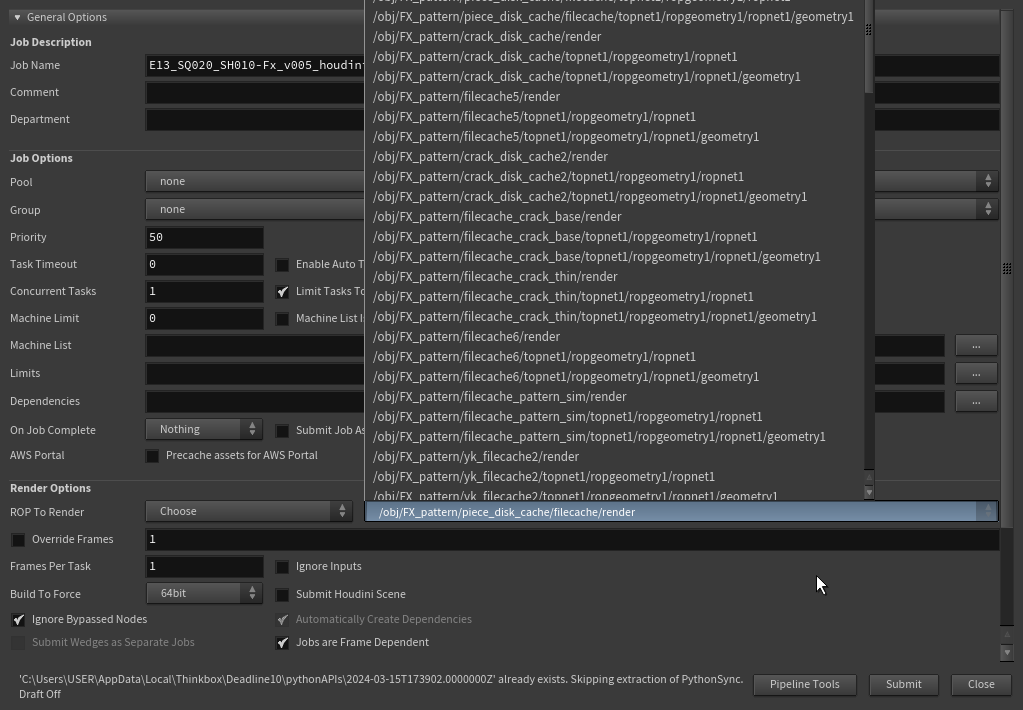Click the Department input field
Viewport: 1023px width, 710px height.
572,119
